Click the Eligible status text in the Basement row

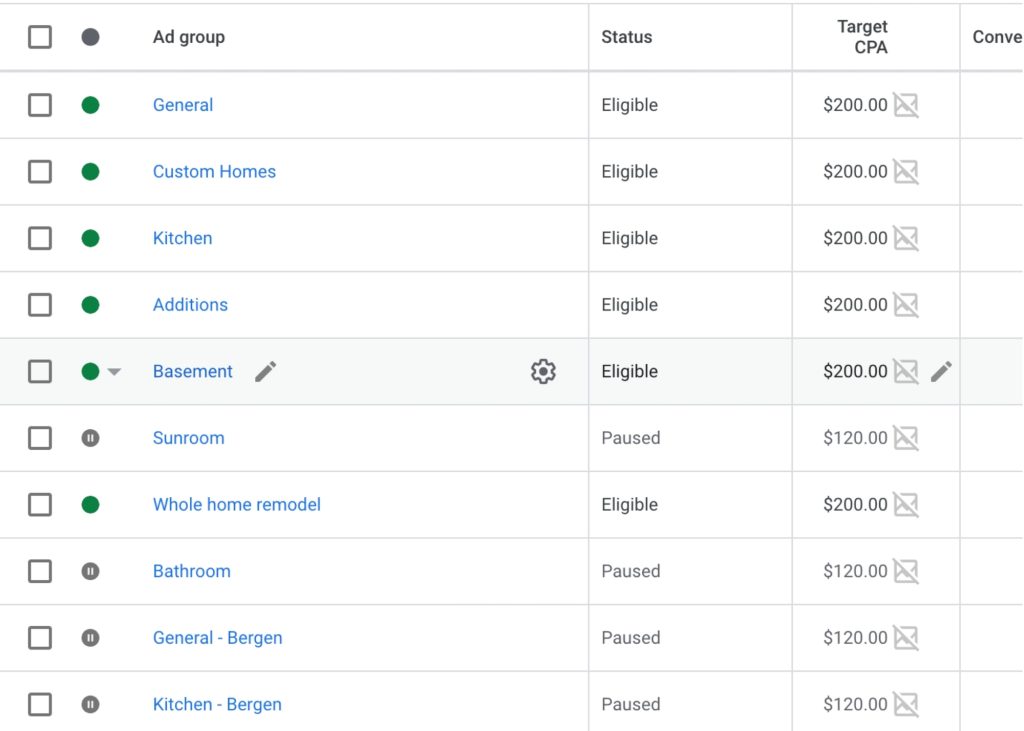[629, 371]
